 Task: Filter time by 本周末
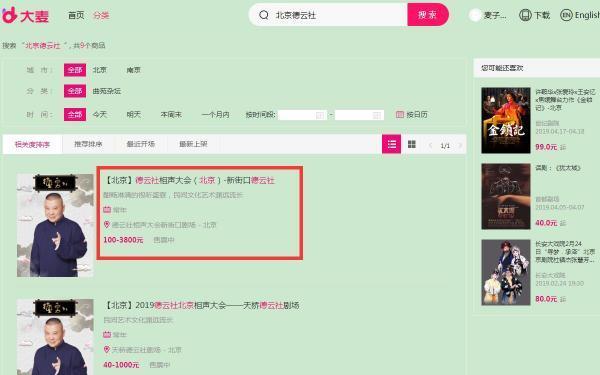click(x=171, y=114)
